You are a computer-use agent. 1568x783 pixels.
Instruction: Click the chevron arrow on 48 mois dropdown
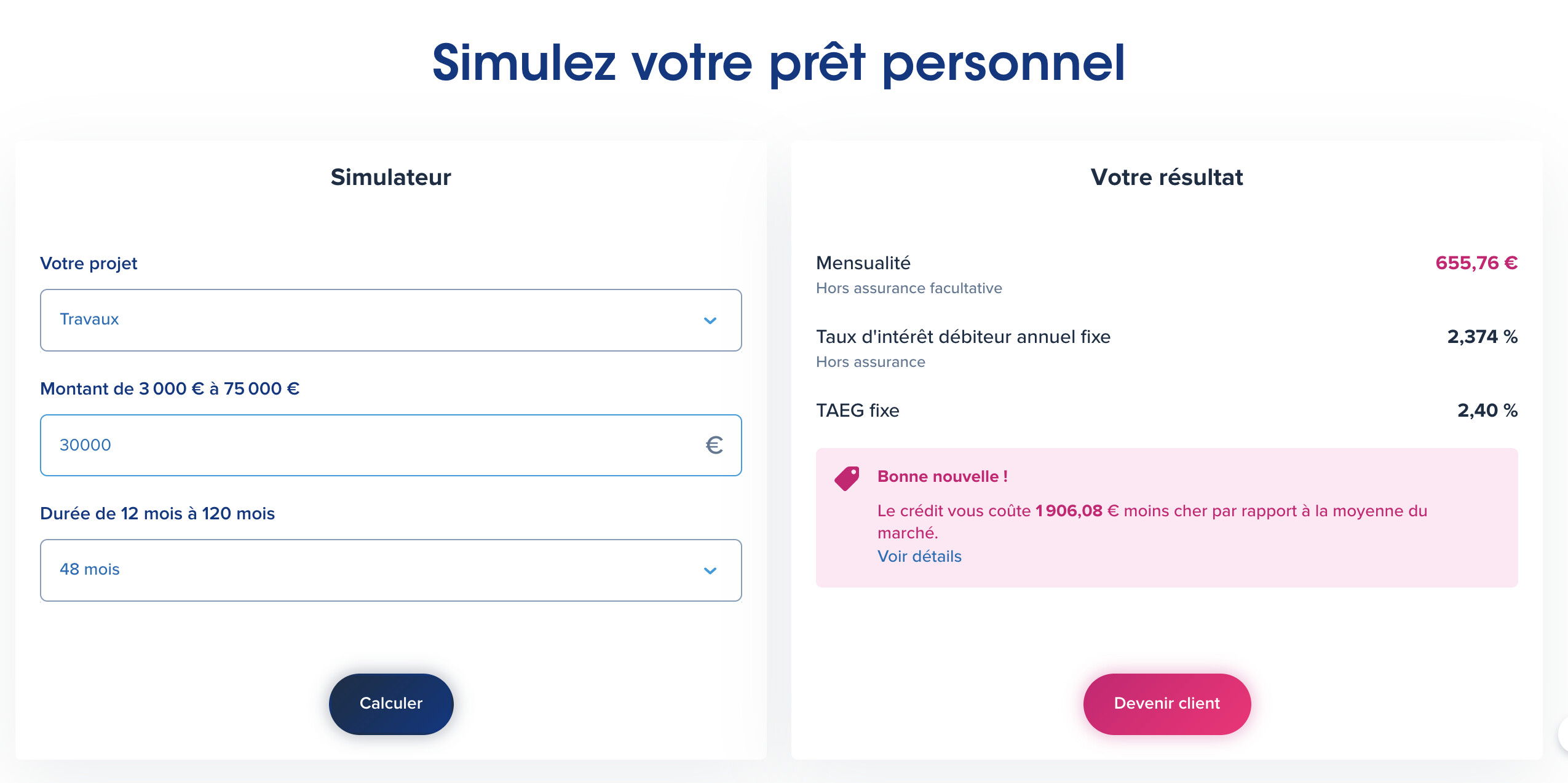(710, 570)
